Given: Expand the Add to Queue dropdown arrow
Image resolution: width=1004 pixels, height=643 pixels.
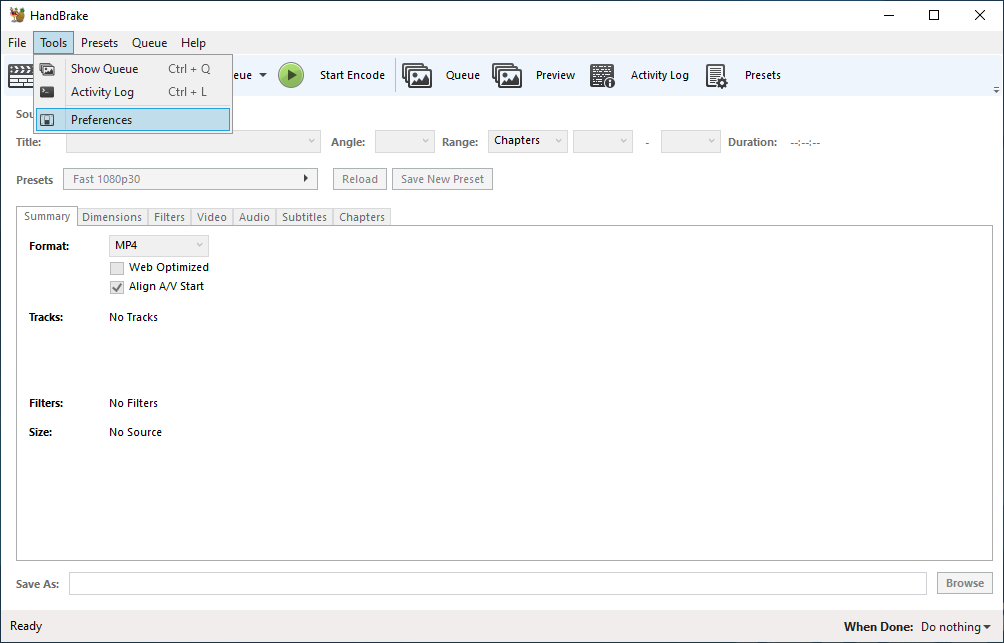Looking at the screenshot, I should tap(263, 76).
